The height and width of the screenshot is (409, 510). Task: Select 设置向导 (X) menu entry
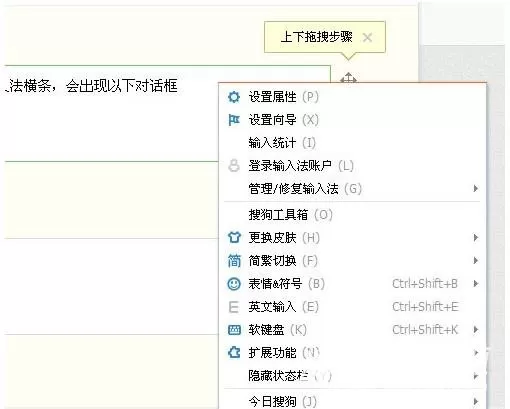click(353, 120)
